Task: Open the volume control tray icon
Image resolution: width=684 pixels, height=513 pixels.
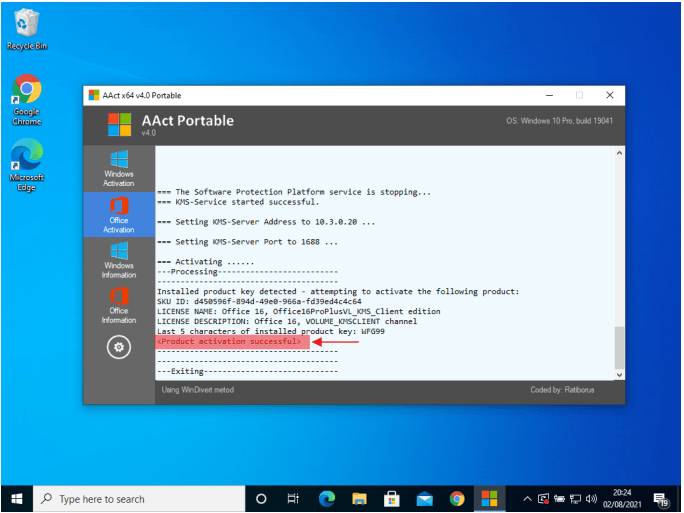Action: 591,499
